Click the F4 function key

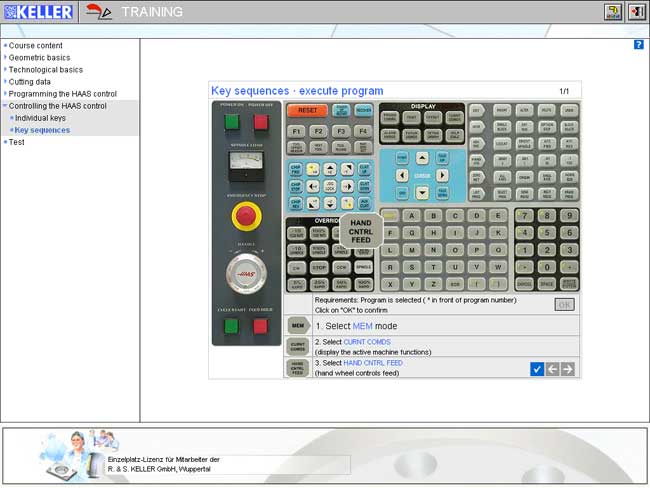tap(363, 131)
